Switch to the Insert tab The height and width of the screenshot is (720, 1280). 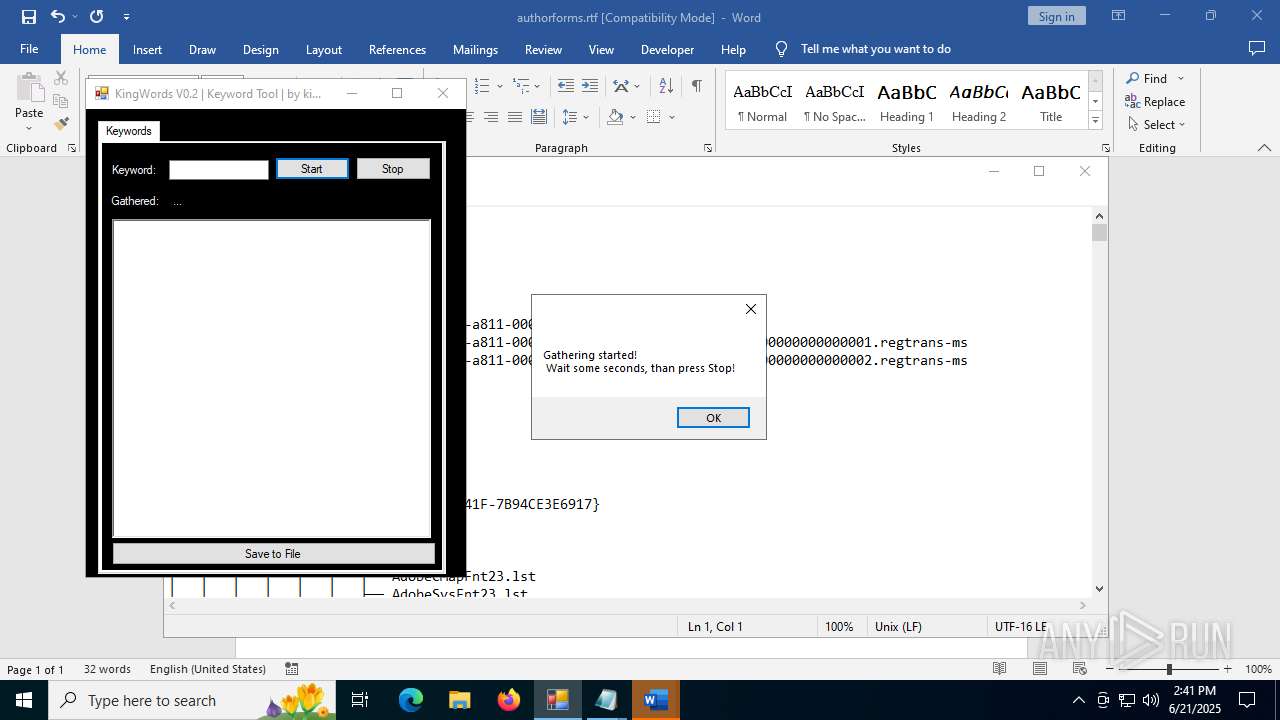tap(147, 49)
